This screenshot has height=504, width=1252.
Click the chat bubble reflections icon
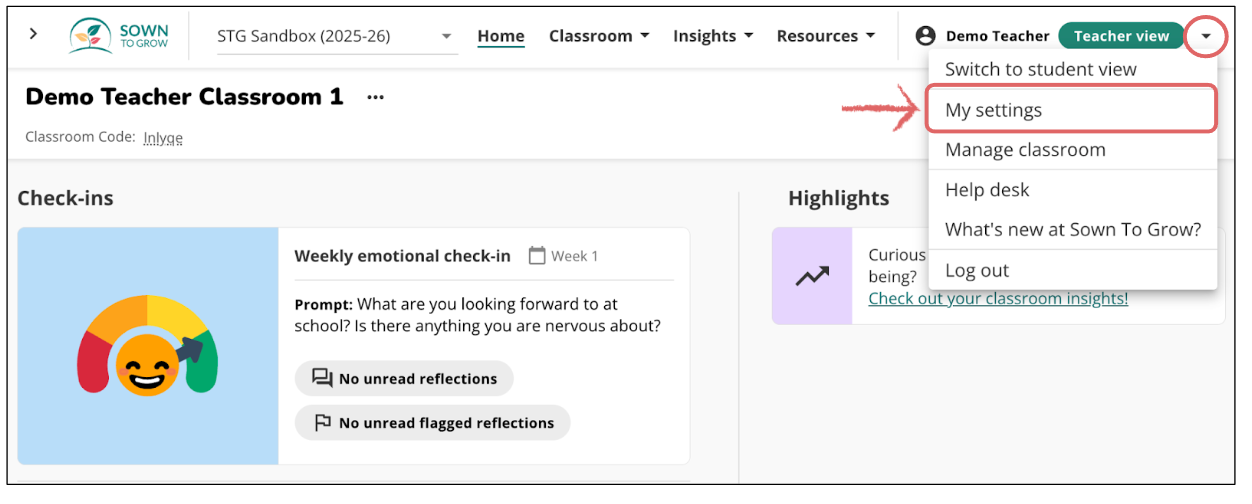(x=322, y=379)
